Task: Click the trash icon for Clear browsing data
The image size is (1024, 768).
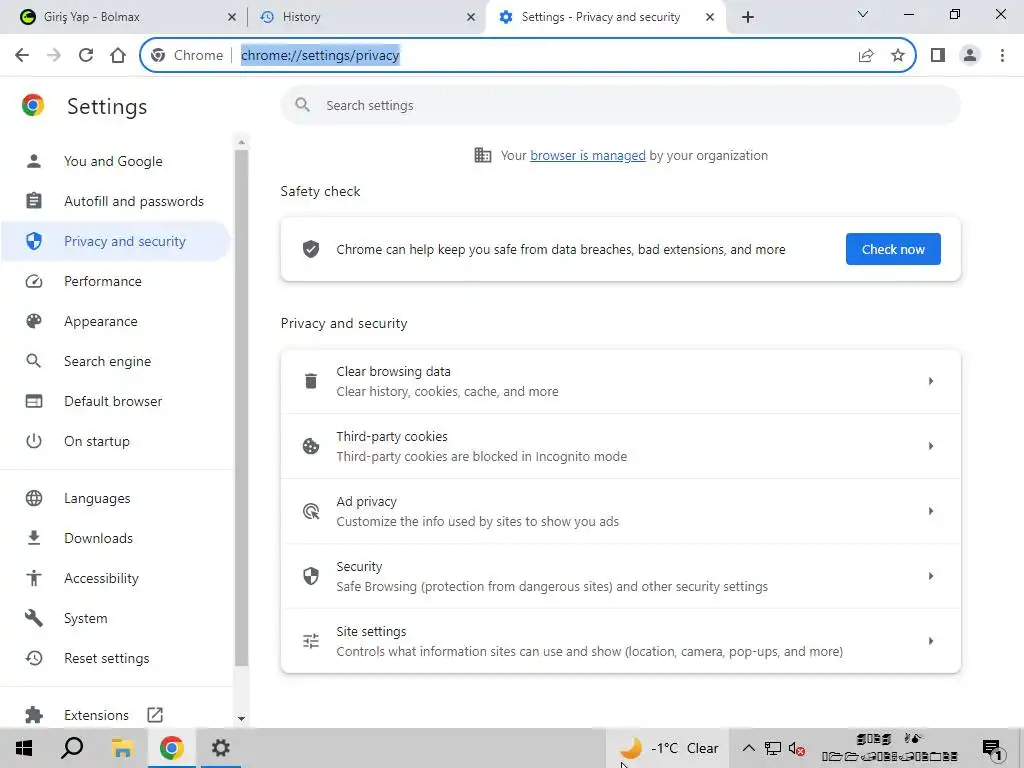Action: 311,381
